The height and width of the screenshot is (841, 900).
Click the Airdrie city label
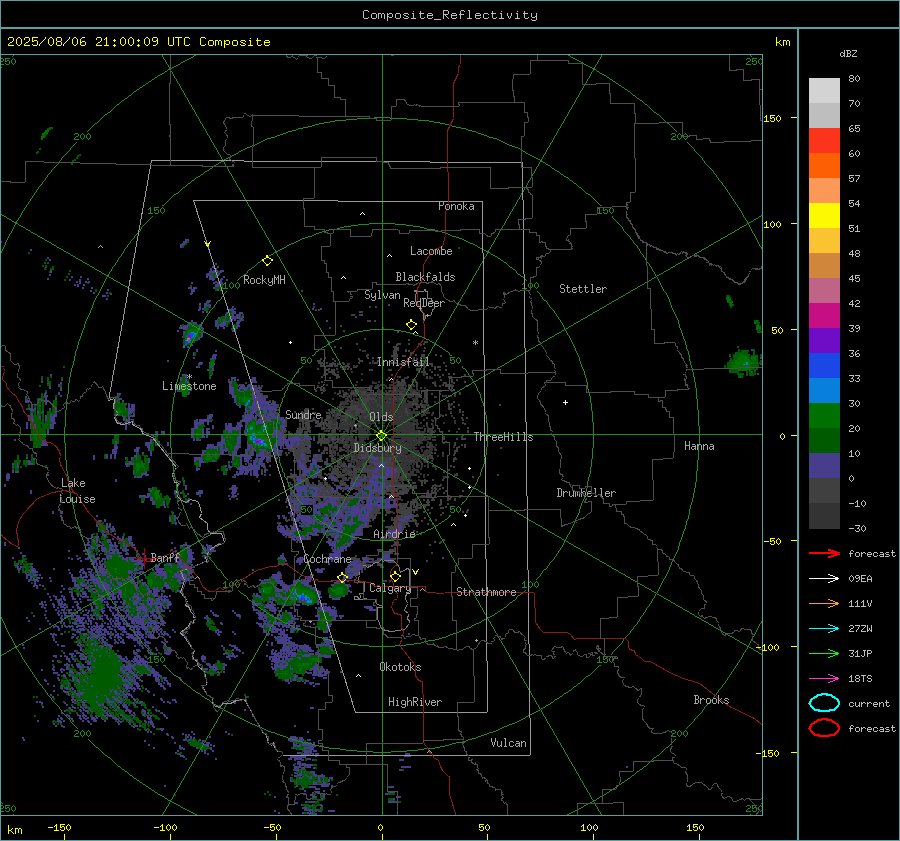point(394,534)
